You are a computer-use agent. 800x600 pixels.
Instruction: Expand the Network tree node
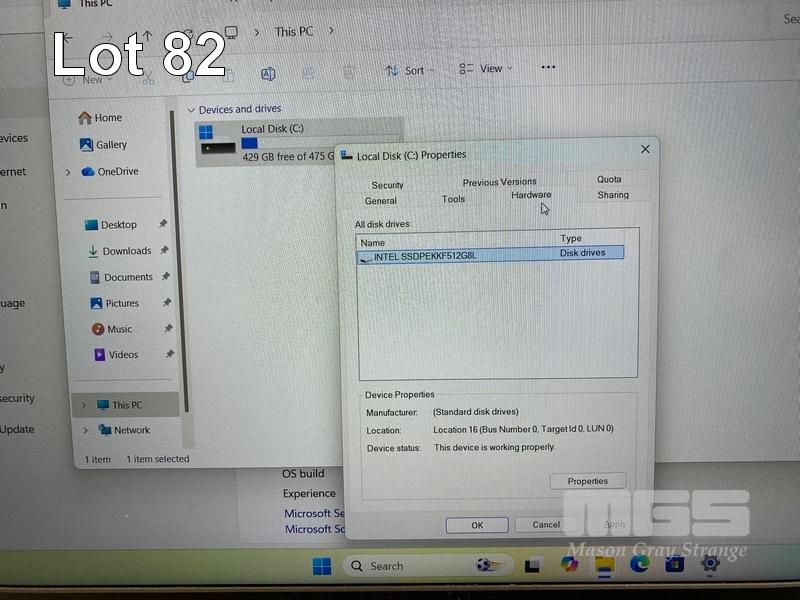pyautogui.click(x=85, y=431)
